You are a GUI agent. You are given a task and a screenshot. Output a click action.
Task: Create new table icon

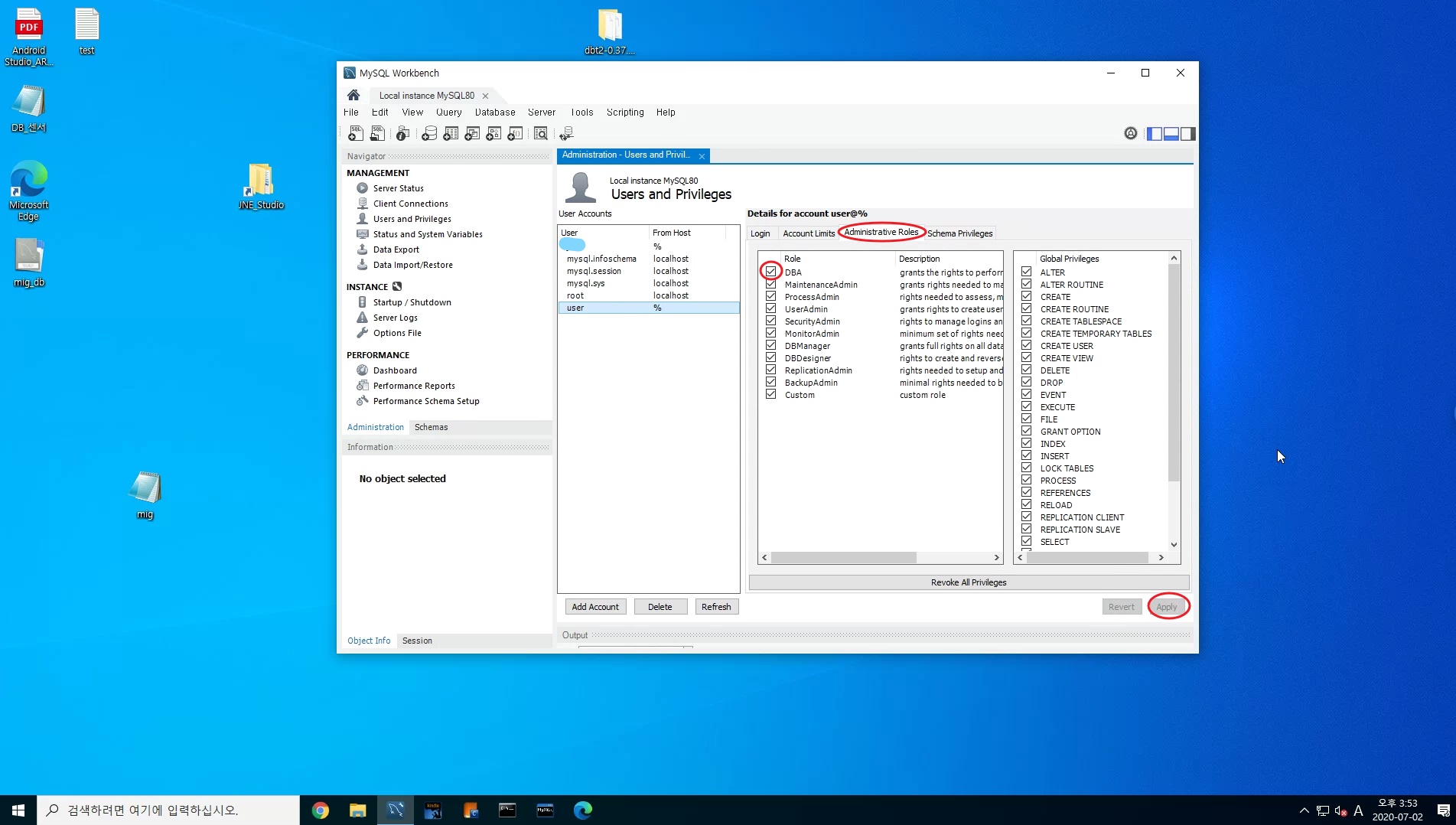pos(451,133)
